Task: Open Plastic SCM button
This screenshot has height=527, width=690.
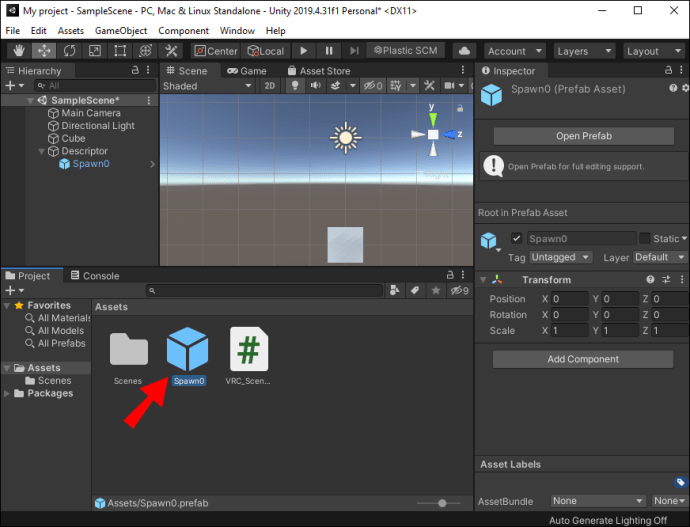Action: click(406, 51)
